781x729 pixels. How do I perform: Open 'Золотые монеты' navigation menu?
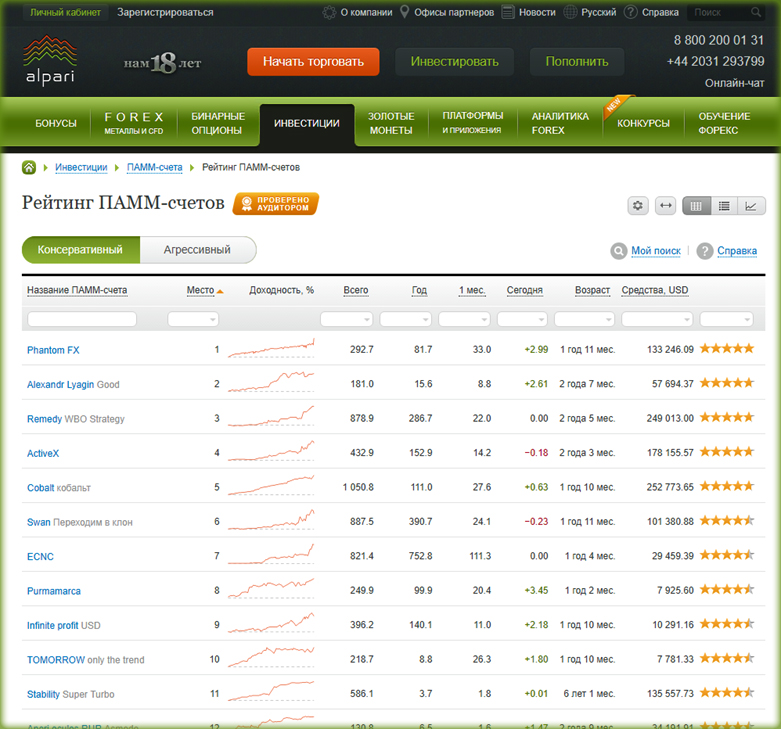click(x=391, y=123)
